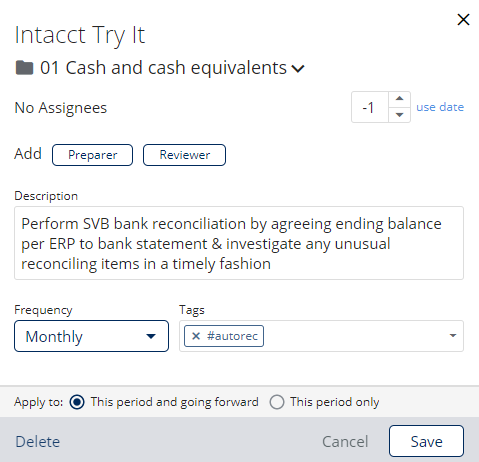Expand the 01 Cash and cash equivalents chevron
Image resolution: width=479 pixels, height=462 pixels.
[298, 69]
